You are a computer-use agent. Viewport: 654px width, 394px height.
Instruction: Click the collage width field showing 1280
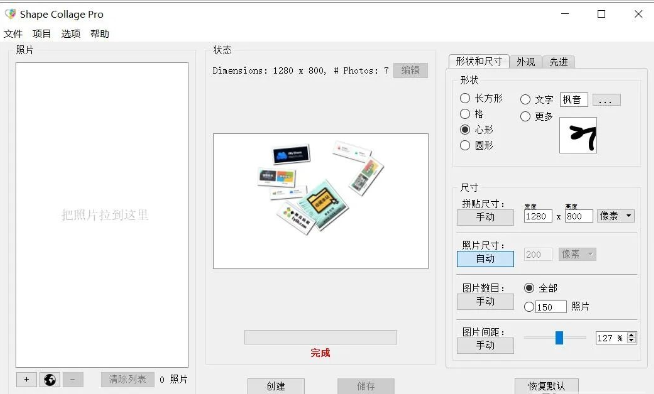[538, 216]
